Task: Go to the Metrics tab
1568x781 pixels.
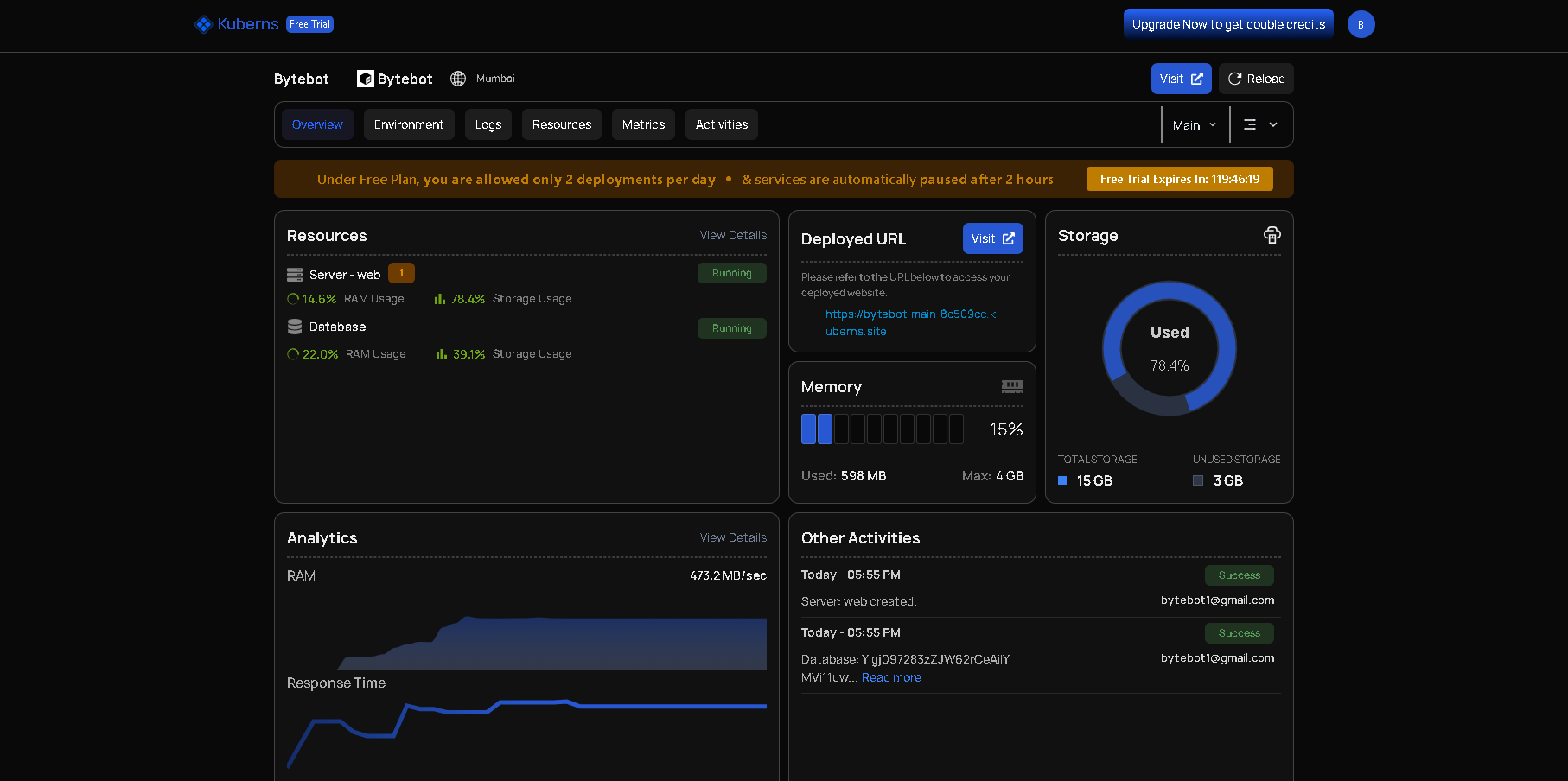Action: (x=643, y=124)
